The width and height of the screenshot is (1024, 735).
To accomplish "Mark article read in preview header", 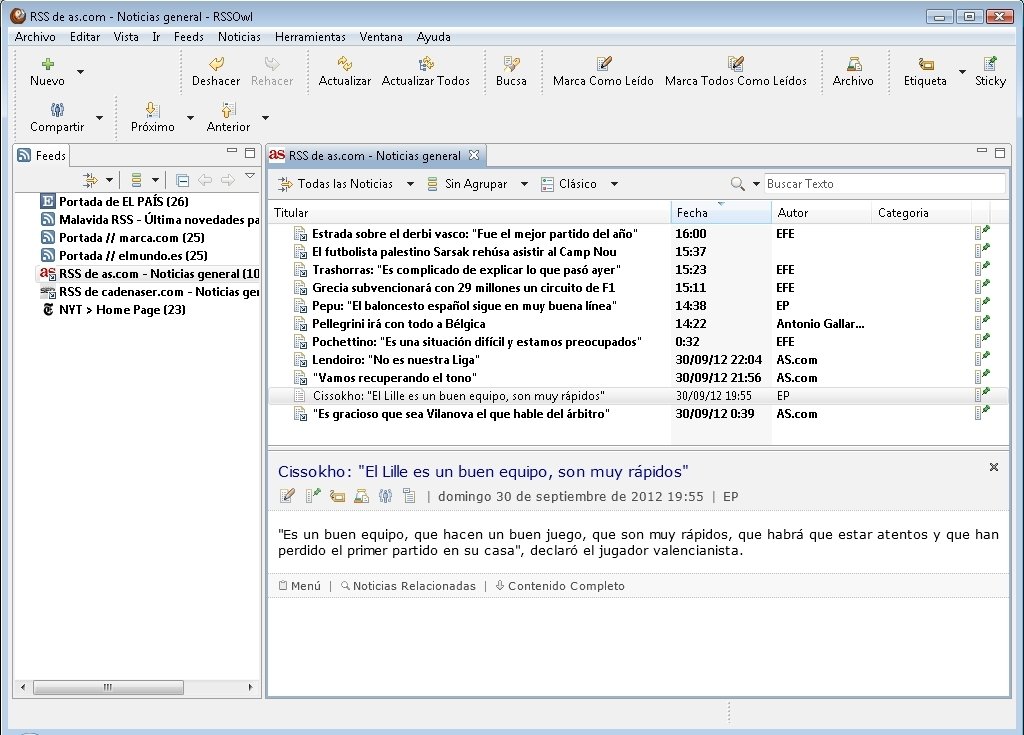I will point(287,496).
